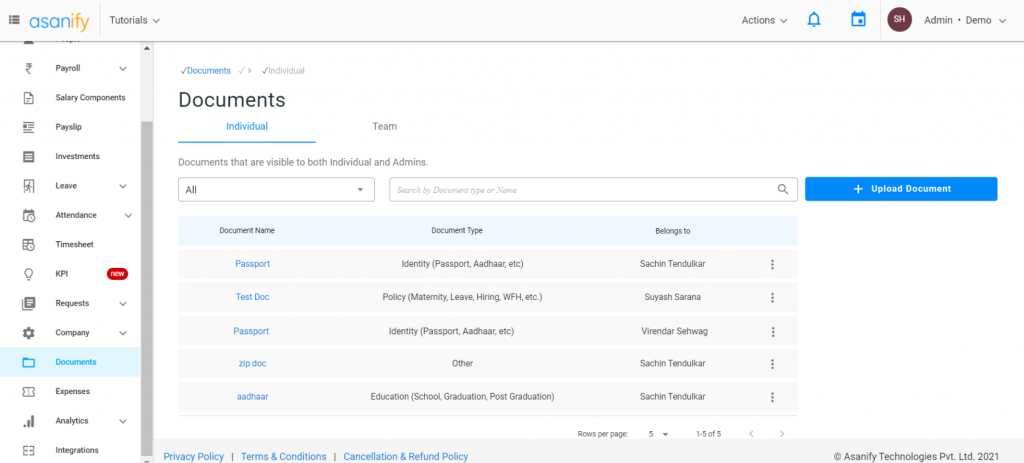Open three-dot menu for zip doc row

click(772, 364)
